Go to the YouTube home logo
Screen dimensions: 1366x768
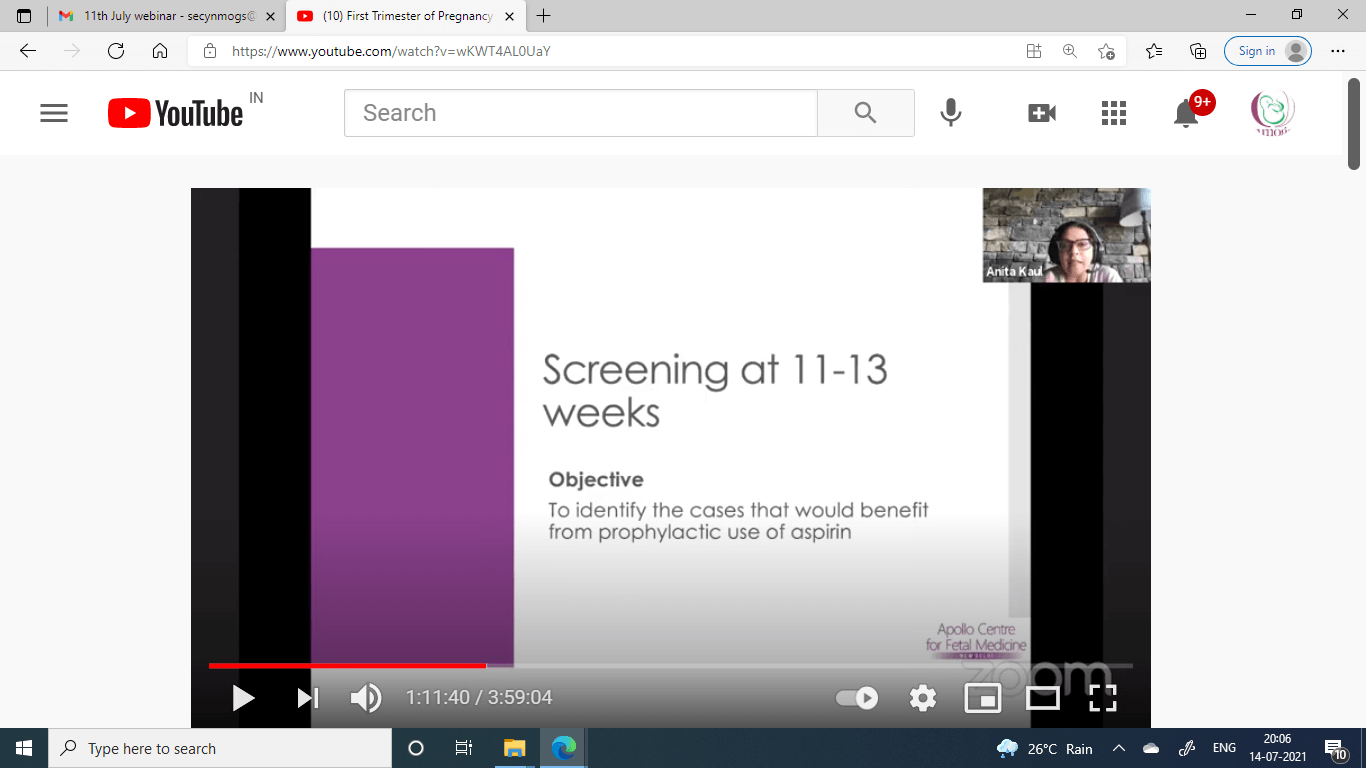tap(176, 113)
